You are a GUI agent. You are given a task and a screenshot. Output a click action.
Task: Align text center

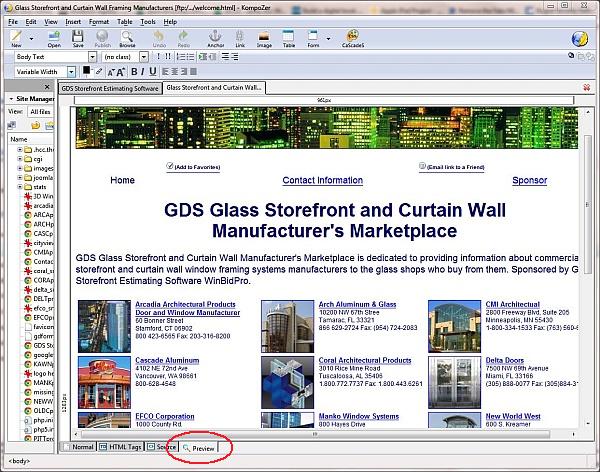pos(174,72)
